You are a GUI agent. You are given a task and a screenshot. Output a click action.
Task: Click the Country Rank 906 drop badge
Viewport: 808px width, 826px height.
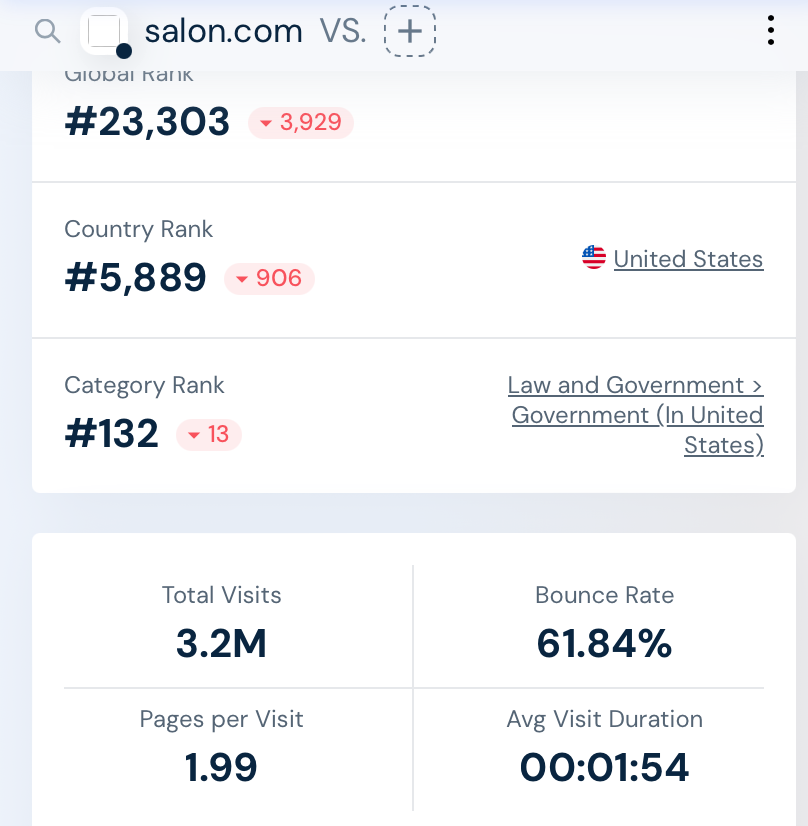(269, 278)
